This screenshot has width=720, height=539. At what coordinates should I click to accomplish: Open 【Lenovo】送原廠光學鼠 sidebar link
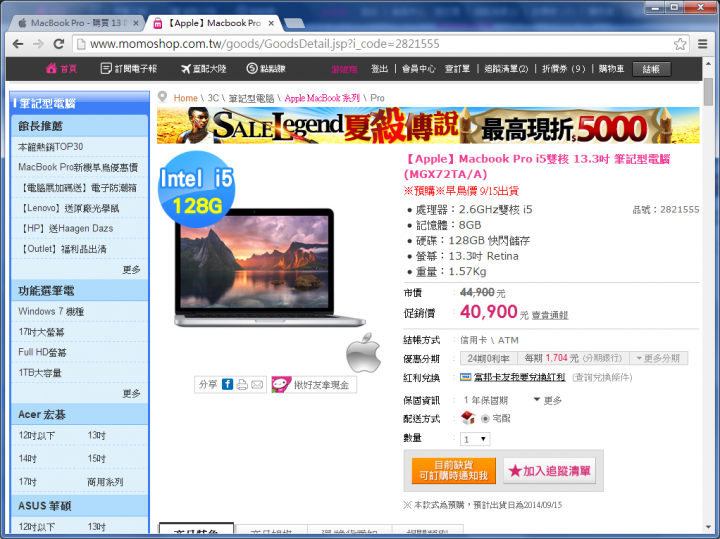coord(68,208)
